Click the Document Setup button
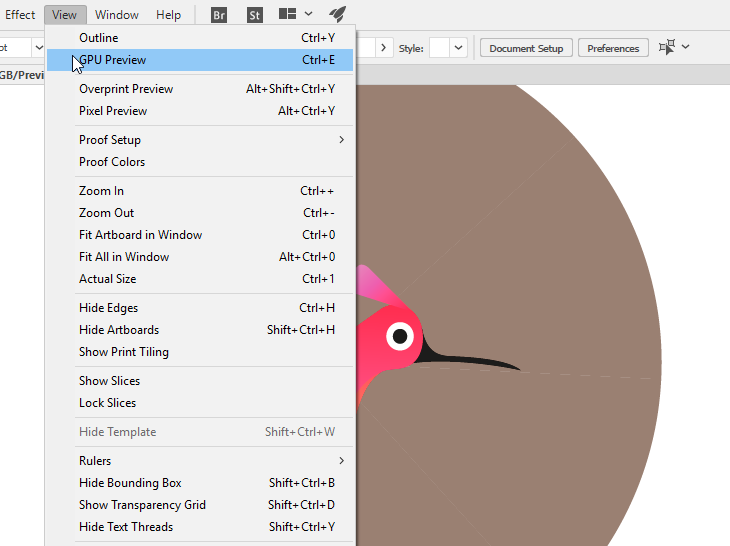Viewport: 730px width, 546px height. click(526, 48)
